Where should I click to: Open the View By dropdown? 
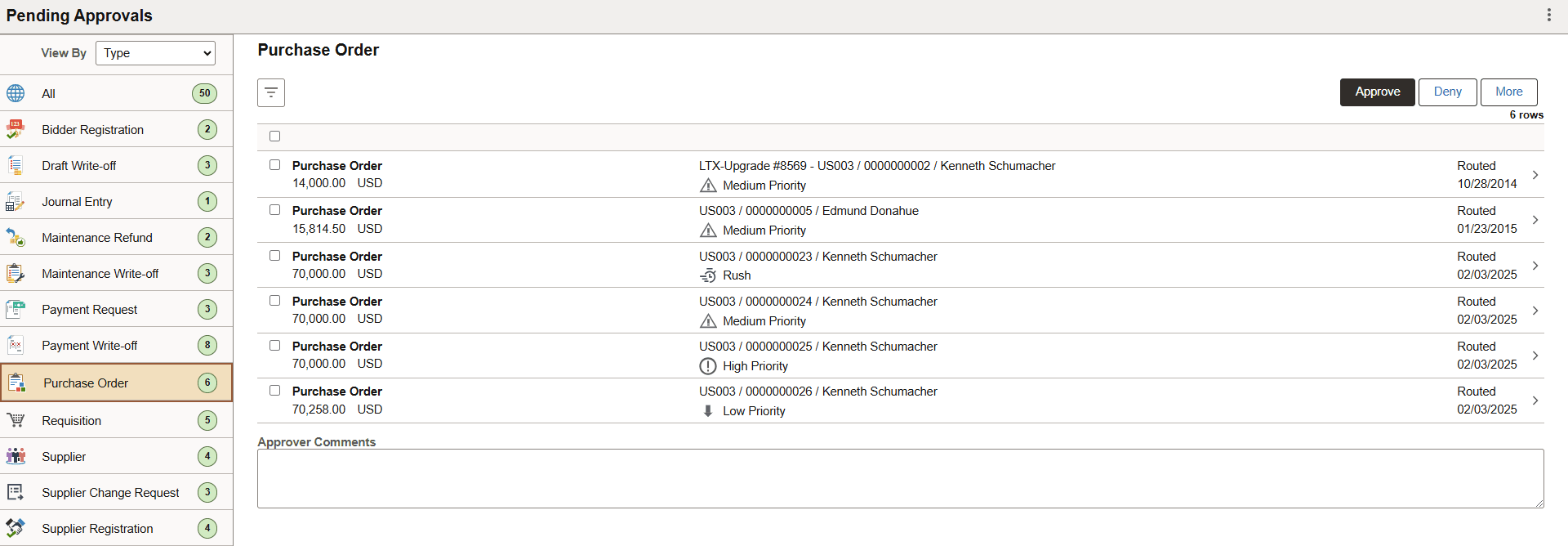click(154, 53)
